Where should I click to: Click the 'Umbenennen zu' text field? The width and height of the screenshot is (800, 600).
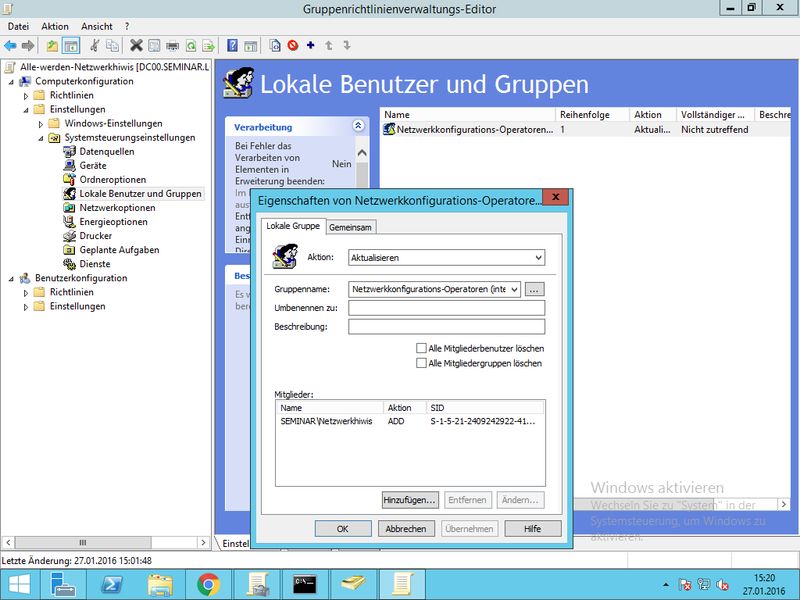[x=446, y=308]
